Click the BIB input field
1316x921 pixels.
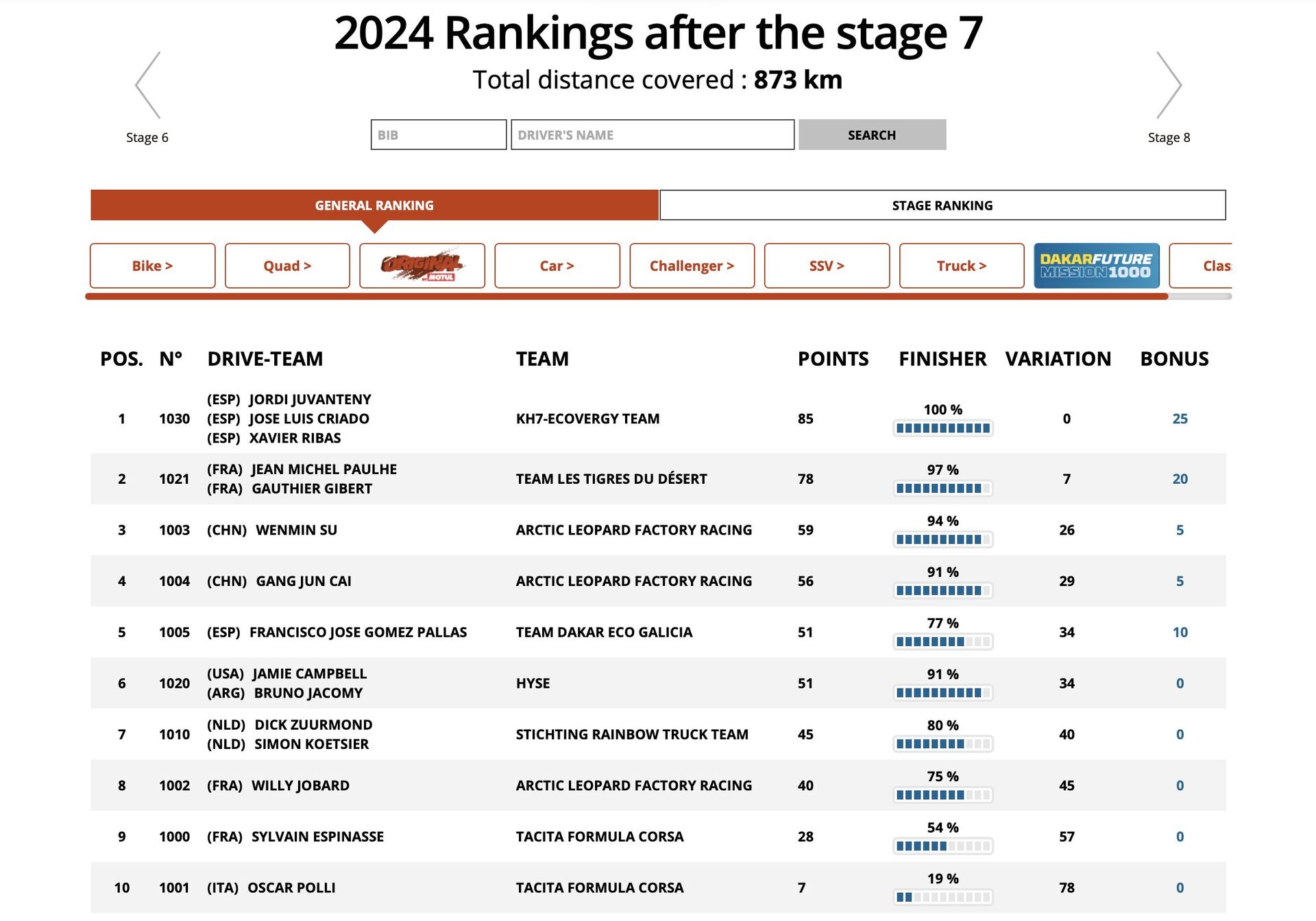438,134
